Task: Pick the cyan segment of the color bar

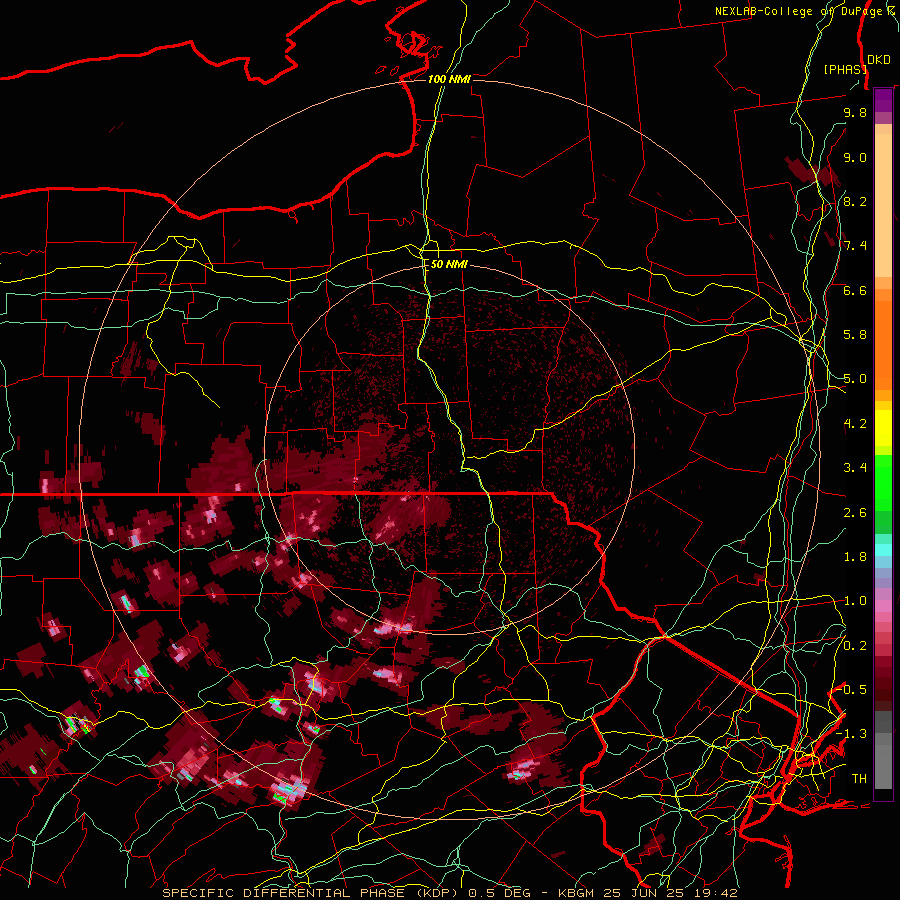Action: tap(883, 550)
